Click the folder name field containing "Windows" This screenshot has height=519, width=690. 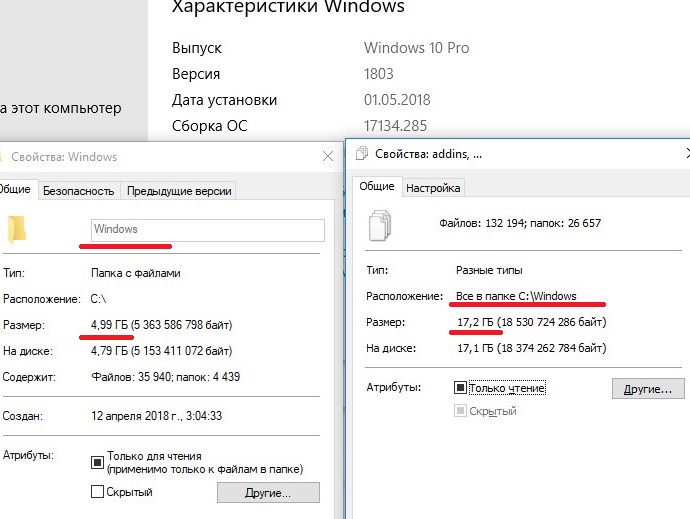click(207, 230)
